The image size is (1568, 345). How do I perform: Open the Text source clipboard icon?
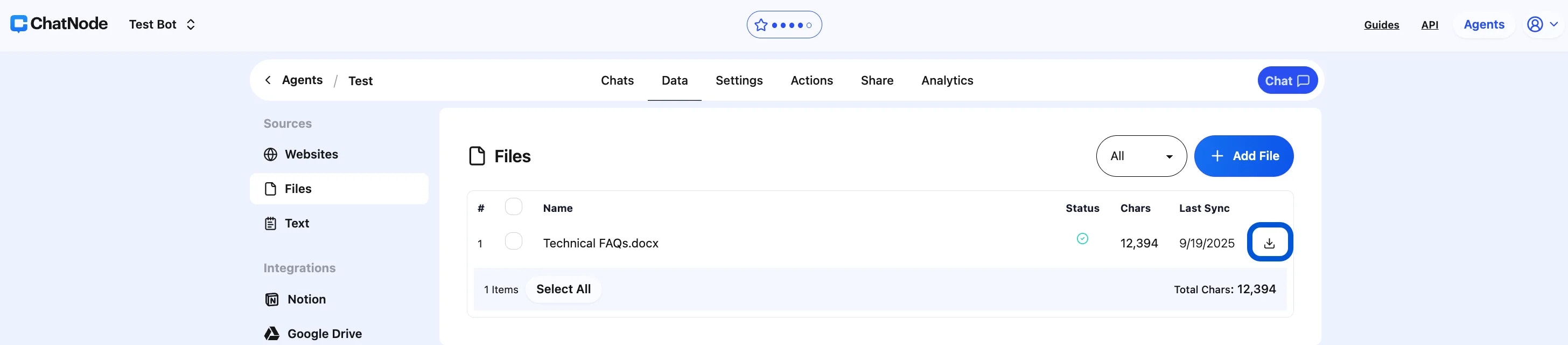pos(270,224)
